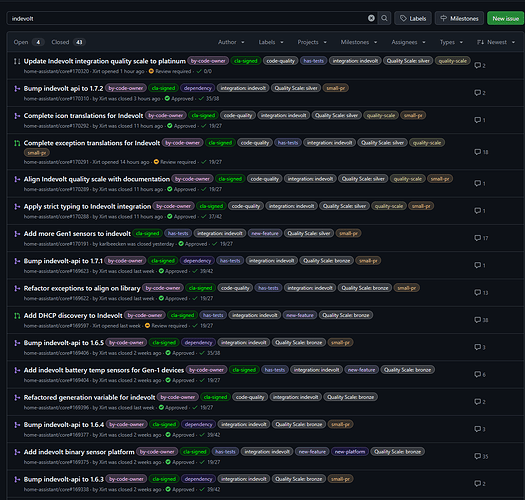Click the draft PR icon beside Update Indevolt integration

17,61
